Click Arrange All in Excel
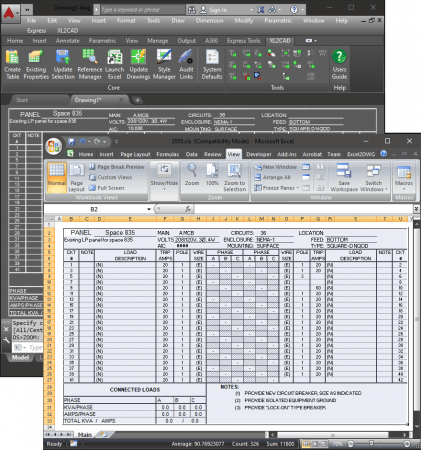This screenshot has height=450, width=421. pos(272,177)
